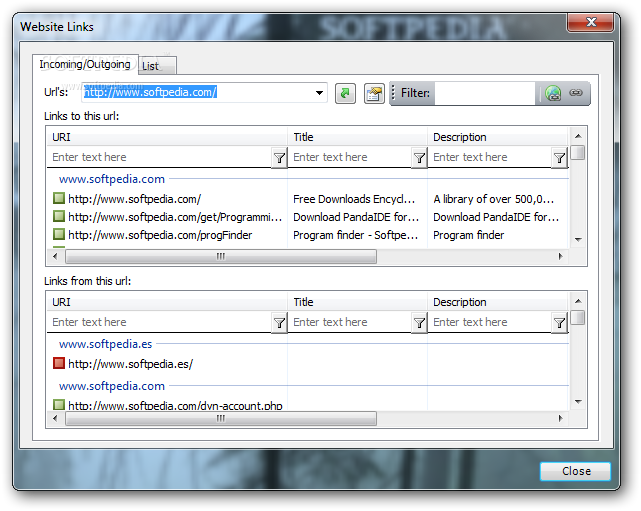Click the green arrow go-to-URL icon
Image resolution: width=641 pixels, height=511 pixels.
(345, 93)
